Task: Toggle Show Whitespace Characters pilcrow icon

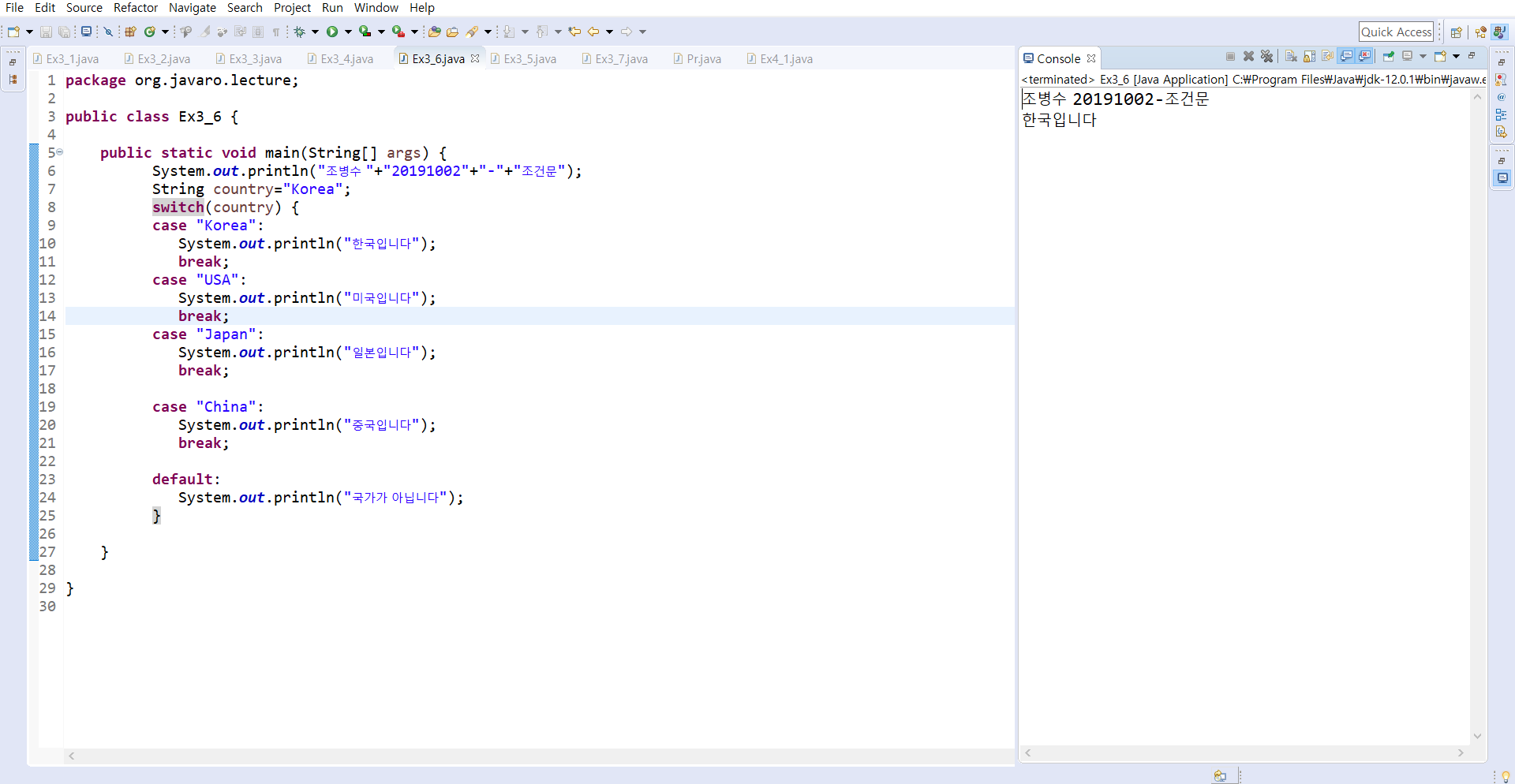Action: 276,32
